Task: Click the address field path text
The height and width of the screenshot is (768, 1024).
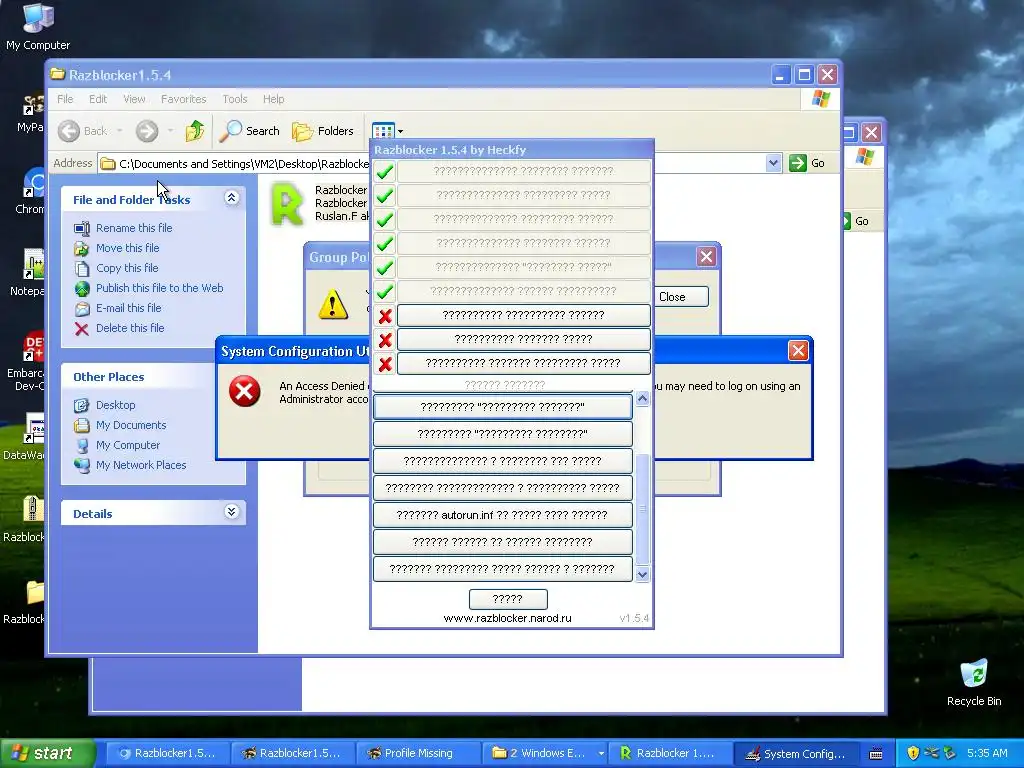Action: coord(244,164)
